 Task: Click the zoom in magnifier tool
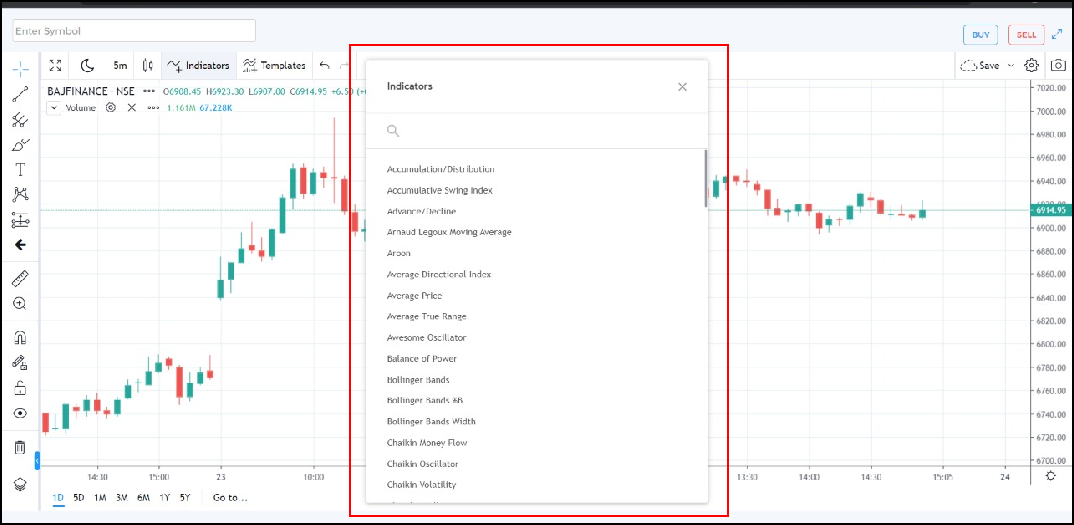point(20,303)
